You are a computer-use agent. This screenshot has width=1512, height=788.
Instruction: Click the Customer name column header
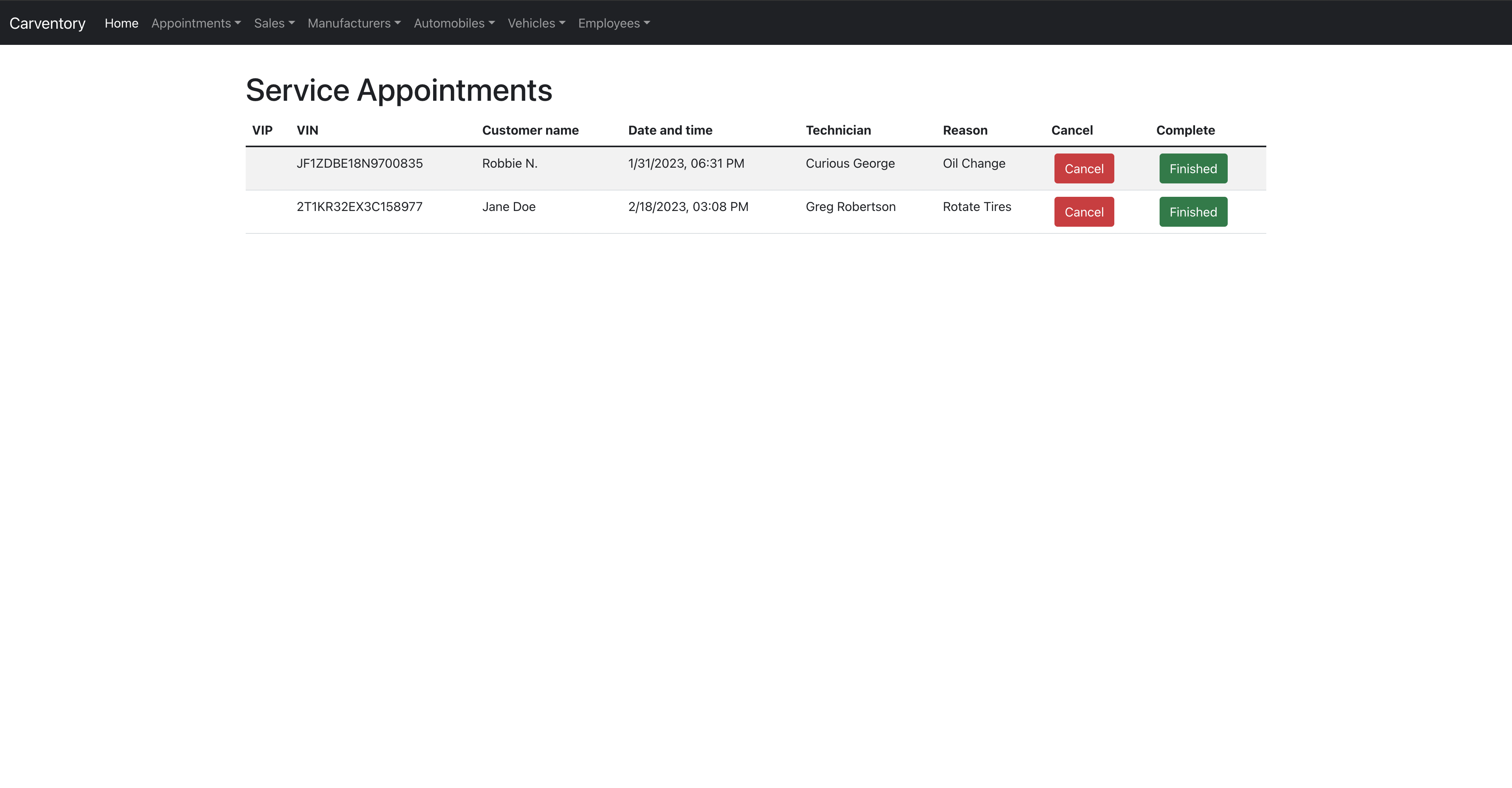pyautogui.click(x=530, y=130)
